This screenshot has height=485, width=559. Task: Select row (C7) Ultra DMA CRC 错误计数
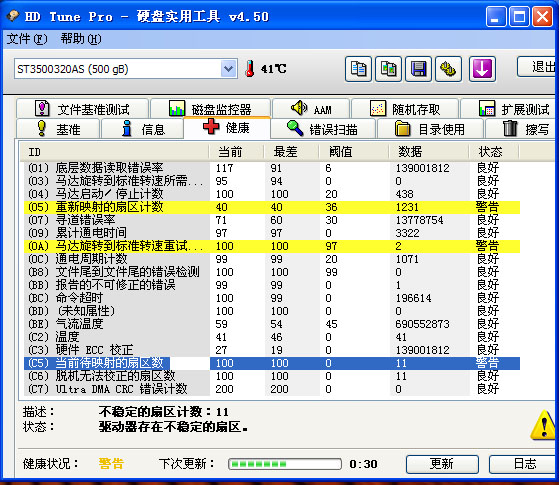[272, 389]
